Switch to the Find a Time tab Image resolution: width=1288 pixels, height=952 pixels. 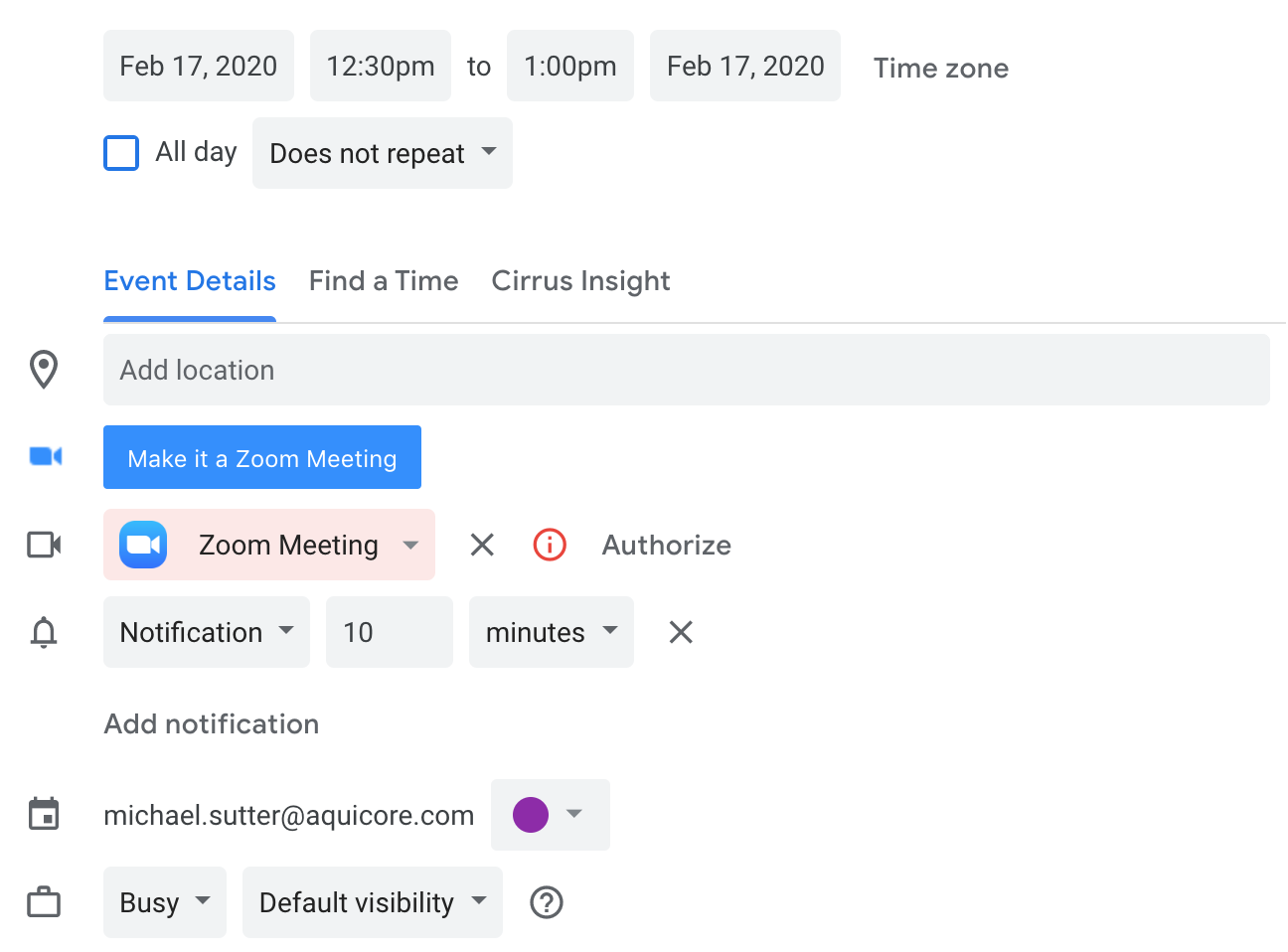pos(384,281)
